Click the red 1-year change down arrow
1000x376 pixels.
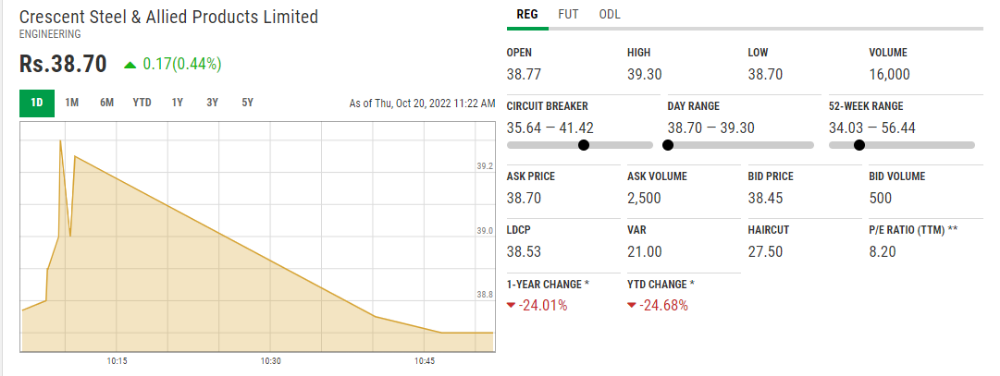click(511, 305)
